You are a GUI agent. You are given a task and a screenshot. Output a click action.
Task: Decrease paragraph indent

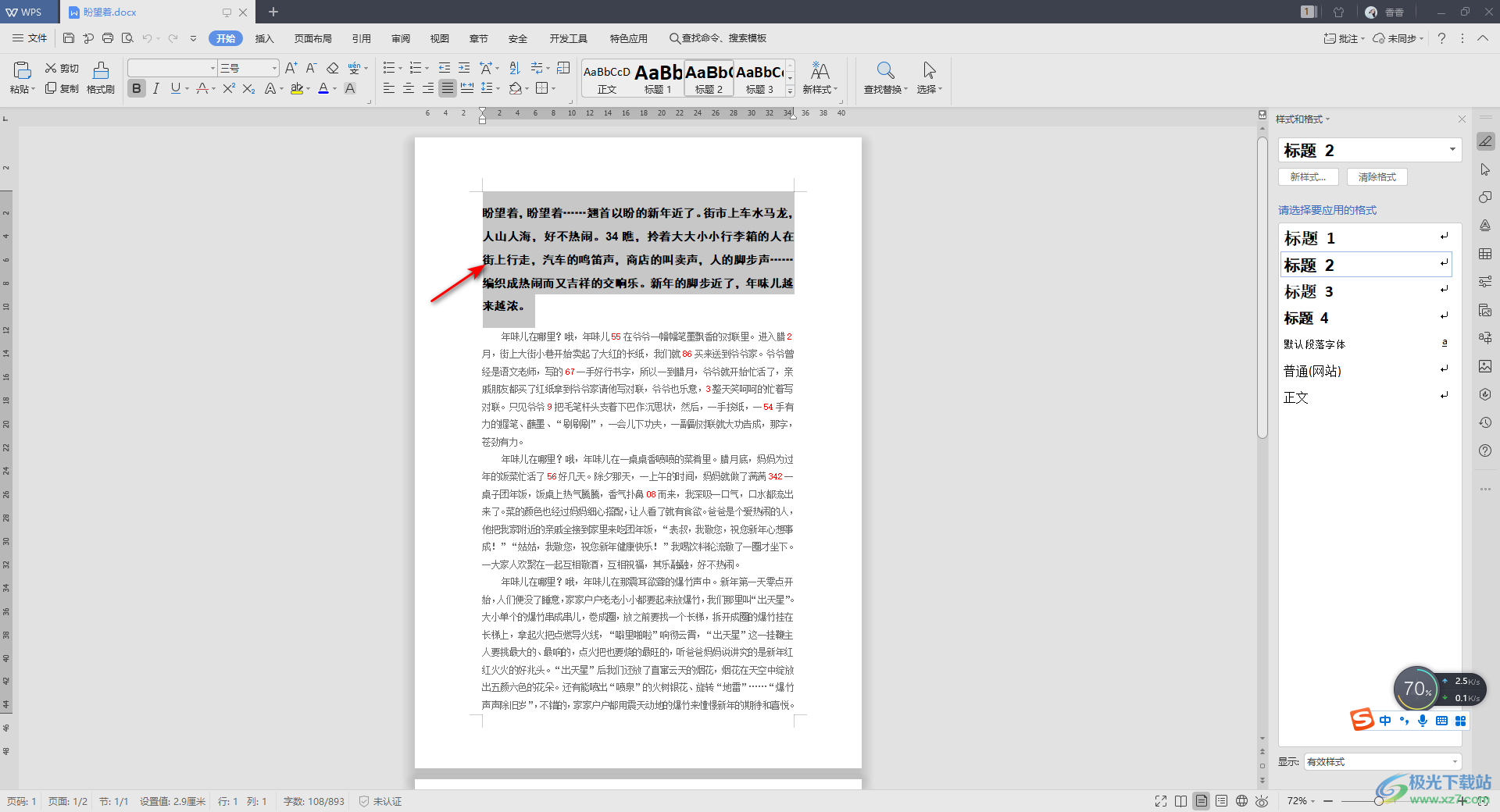[x=445, y=68]
